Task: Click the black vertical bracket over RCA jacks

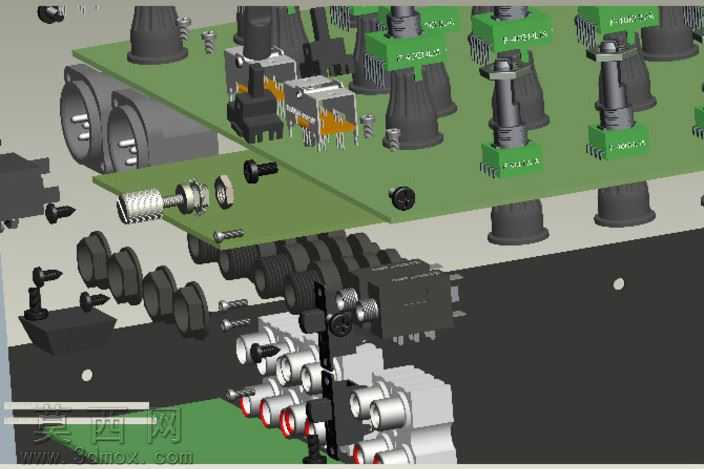Action: click(329, 373)
